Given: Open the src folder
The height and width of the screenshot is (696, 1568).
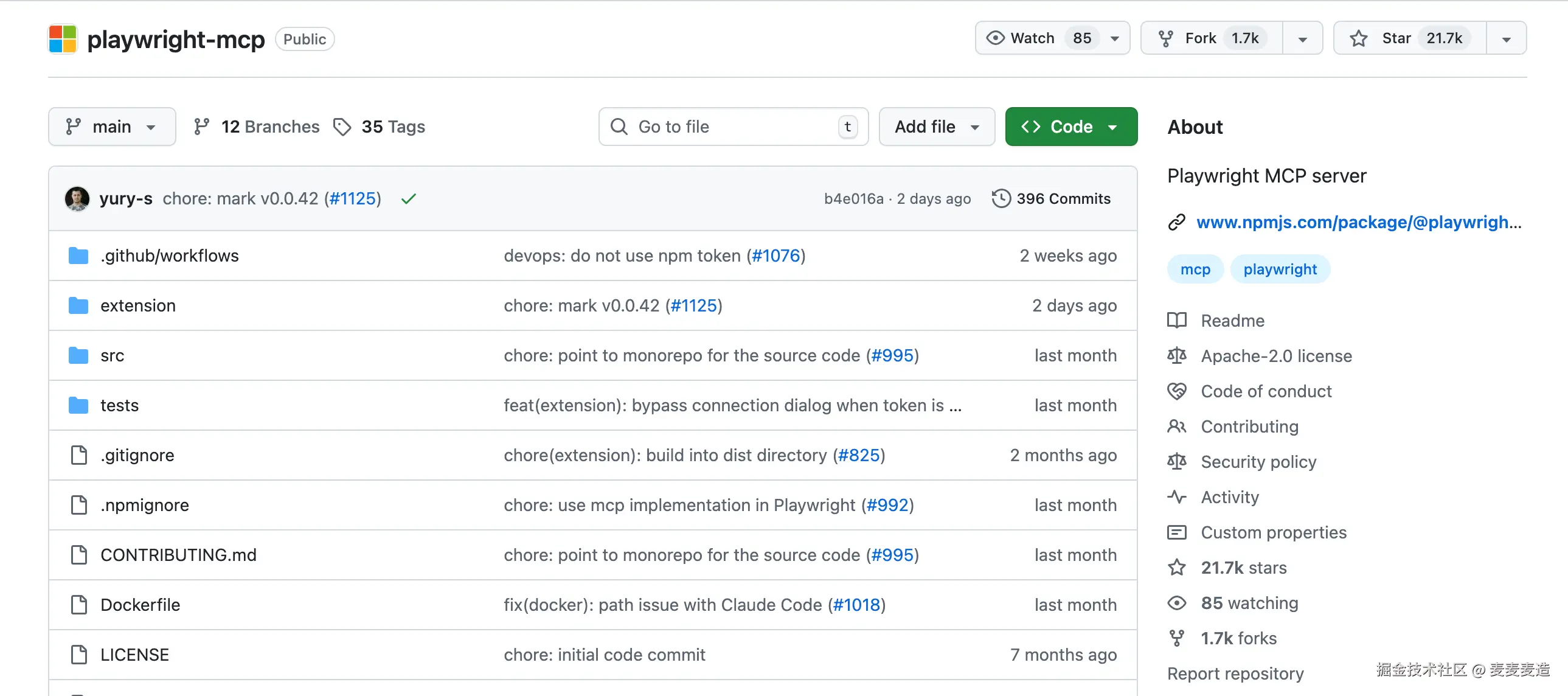Looking at the screenshot, I should click(112, 356).
